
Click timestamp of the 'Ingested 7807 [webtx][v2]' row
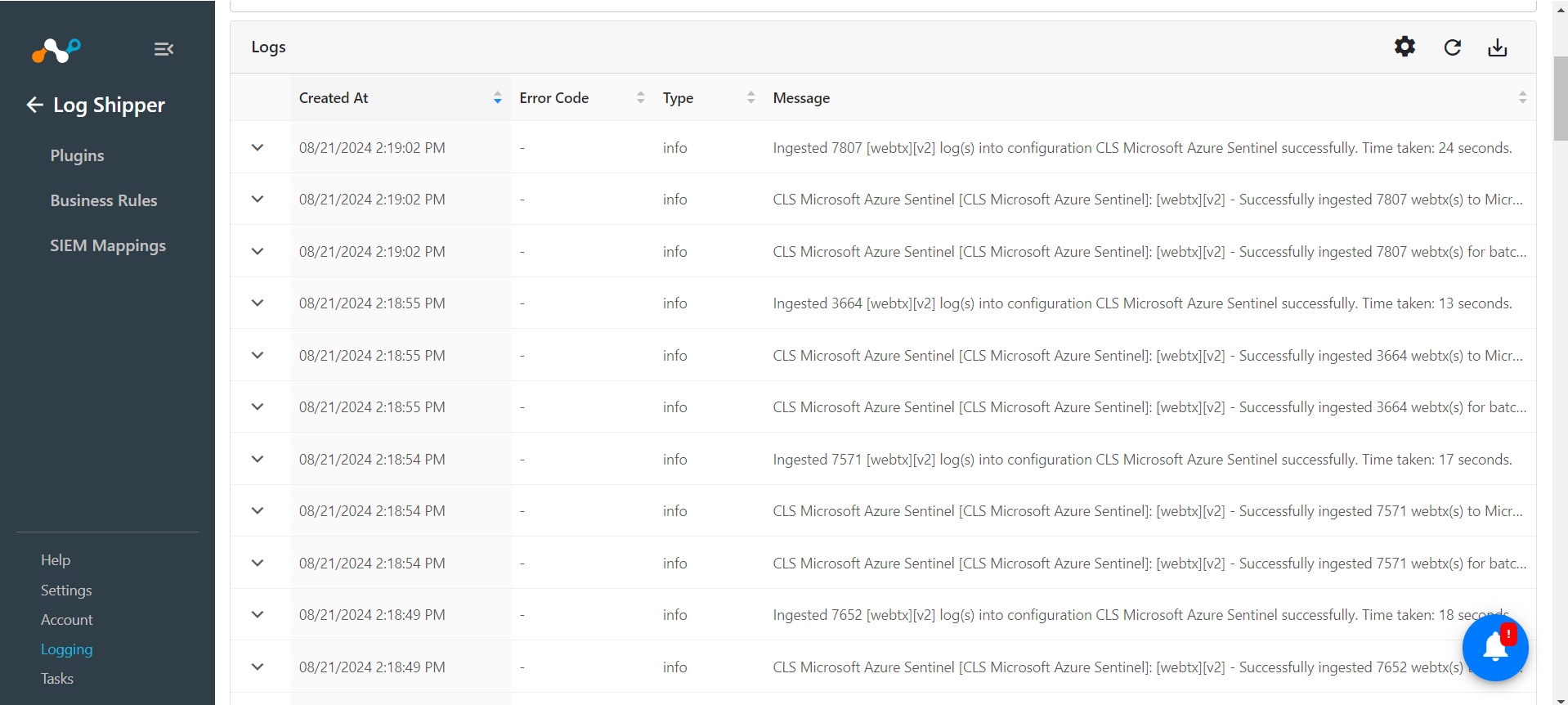click(x=372, y=148)
